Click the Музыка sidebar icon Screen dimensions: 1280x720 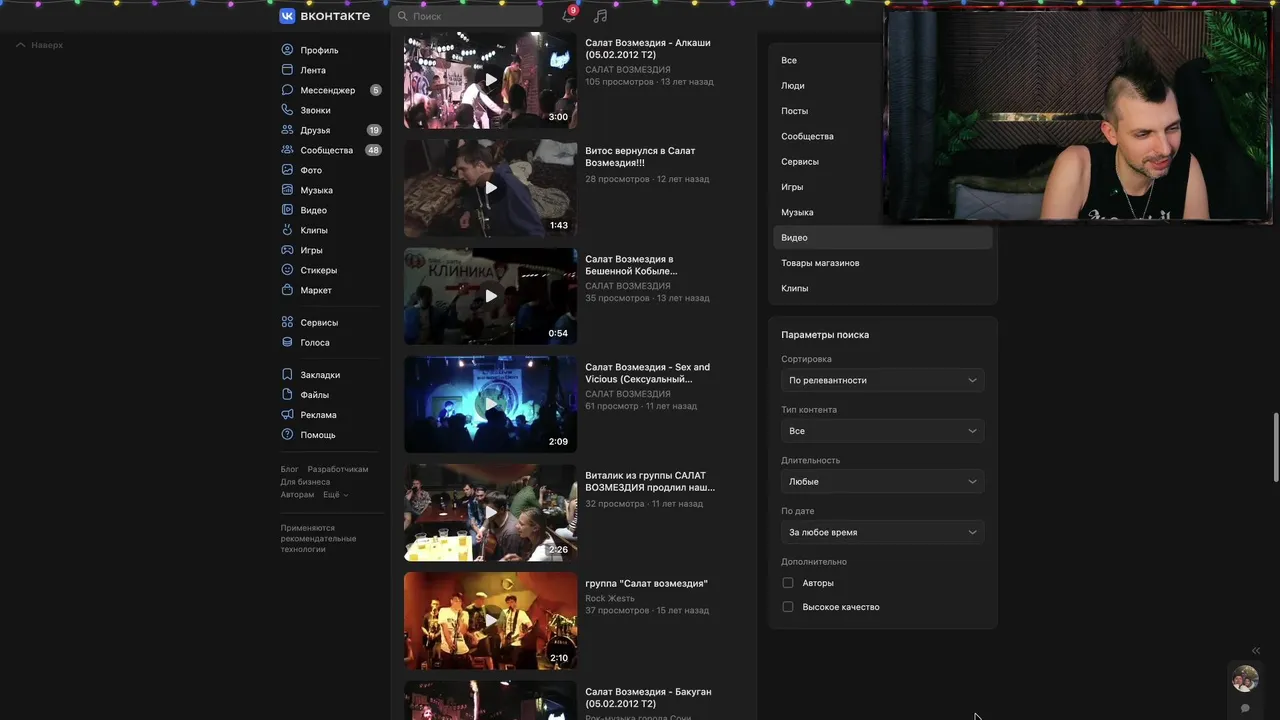288,190
